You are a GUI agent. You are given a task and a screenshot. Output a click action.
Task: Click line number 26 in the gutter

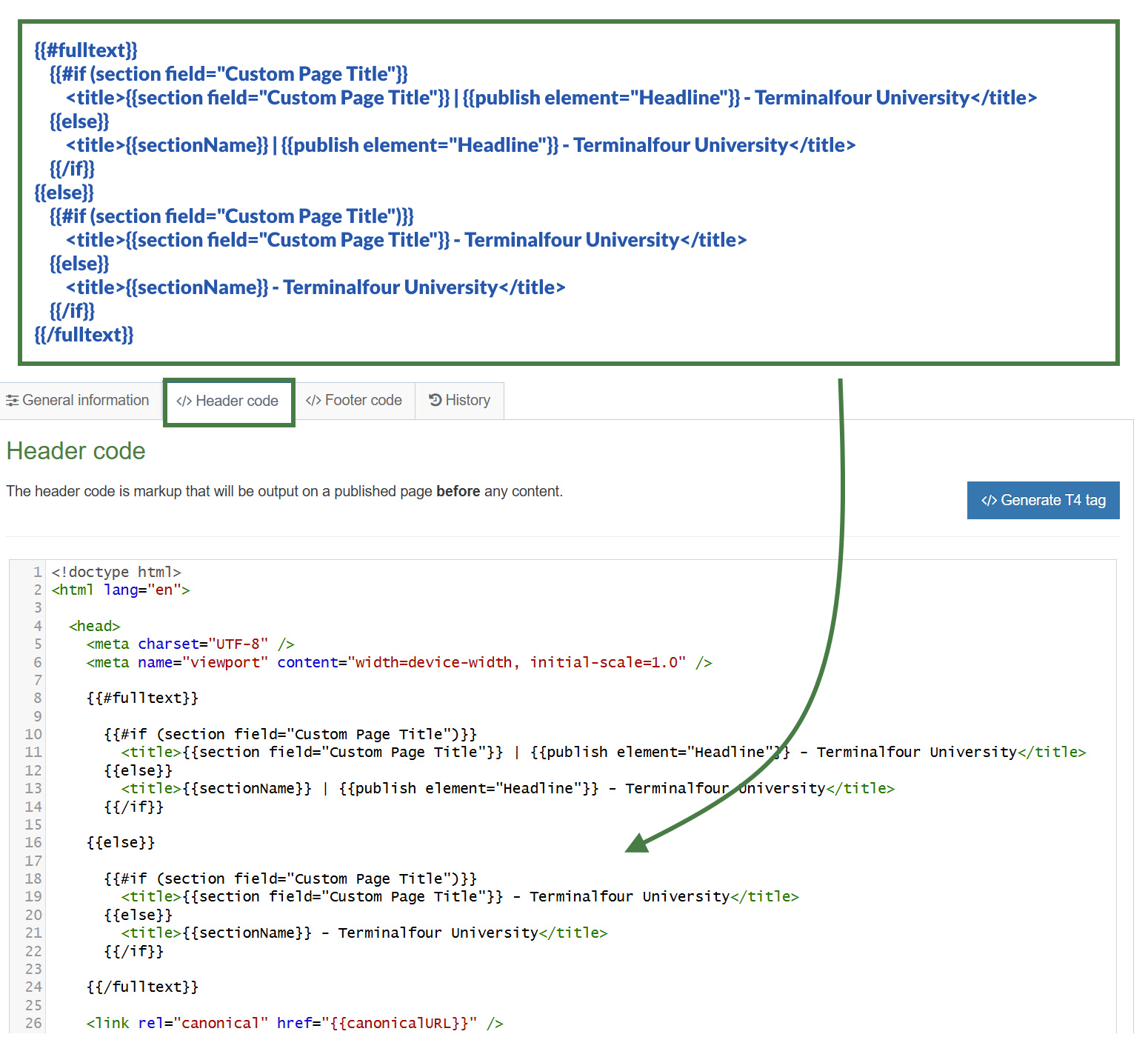pos(33,1023)
